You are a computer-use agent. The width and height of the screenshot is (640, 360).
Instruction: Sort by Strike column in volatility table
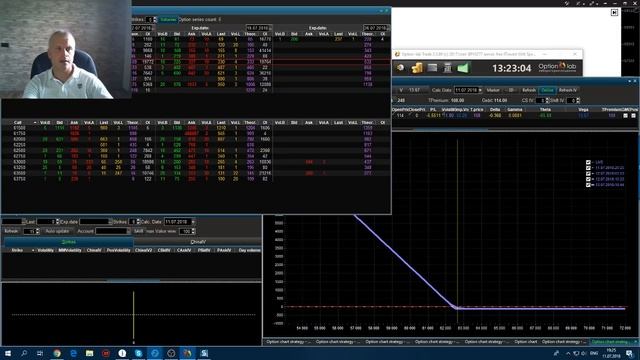pyautogui.click(x=17, y=250)
